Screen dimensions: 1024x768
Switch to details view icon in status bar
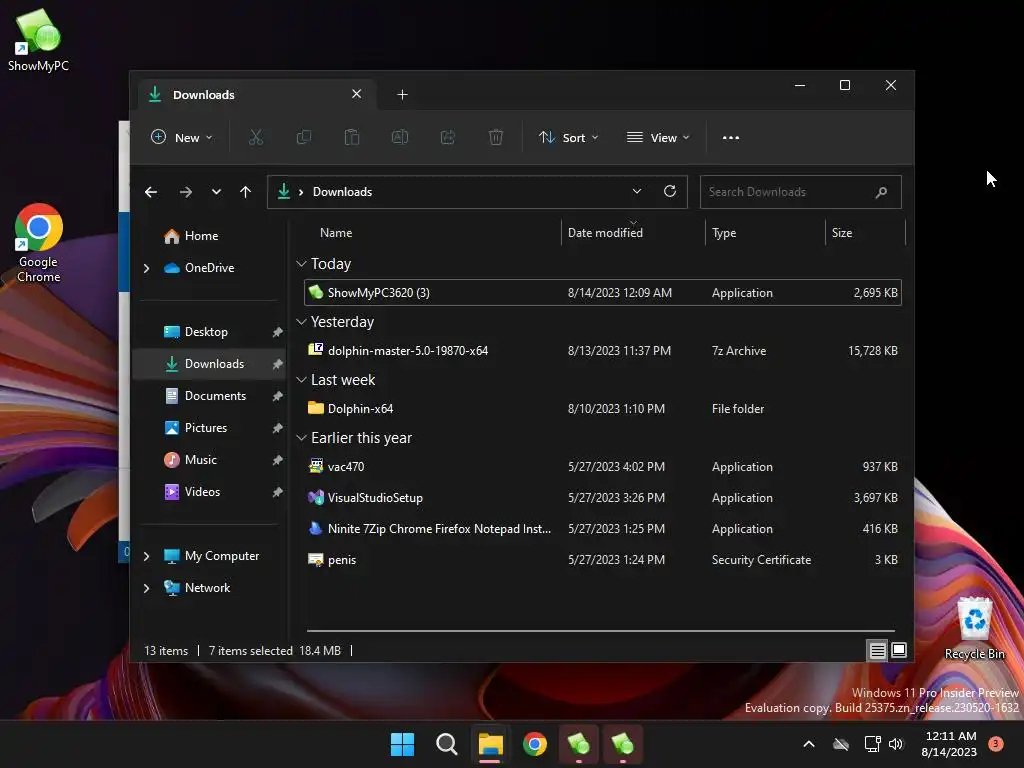click(x=878, y=650)
